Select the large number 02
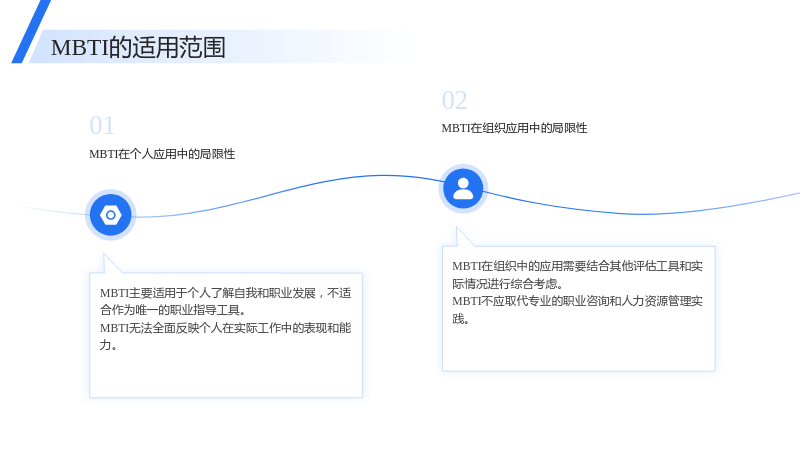 (x=454, y=100)
